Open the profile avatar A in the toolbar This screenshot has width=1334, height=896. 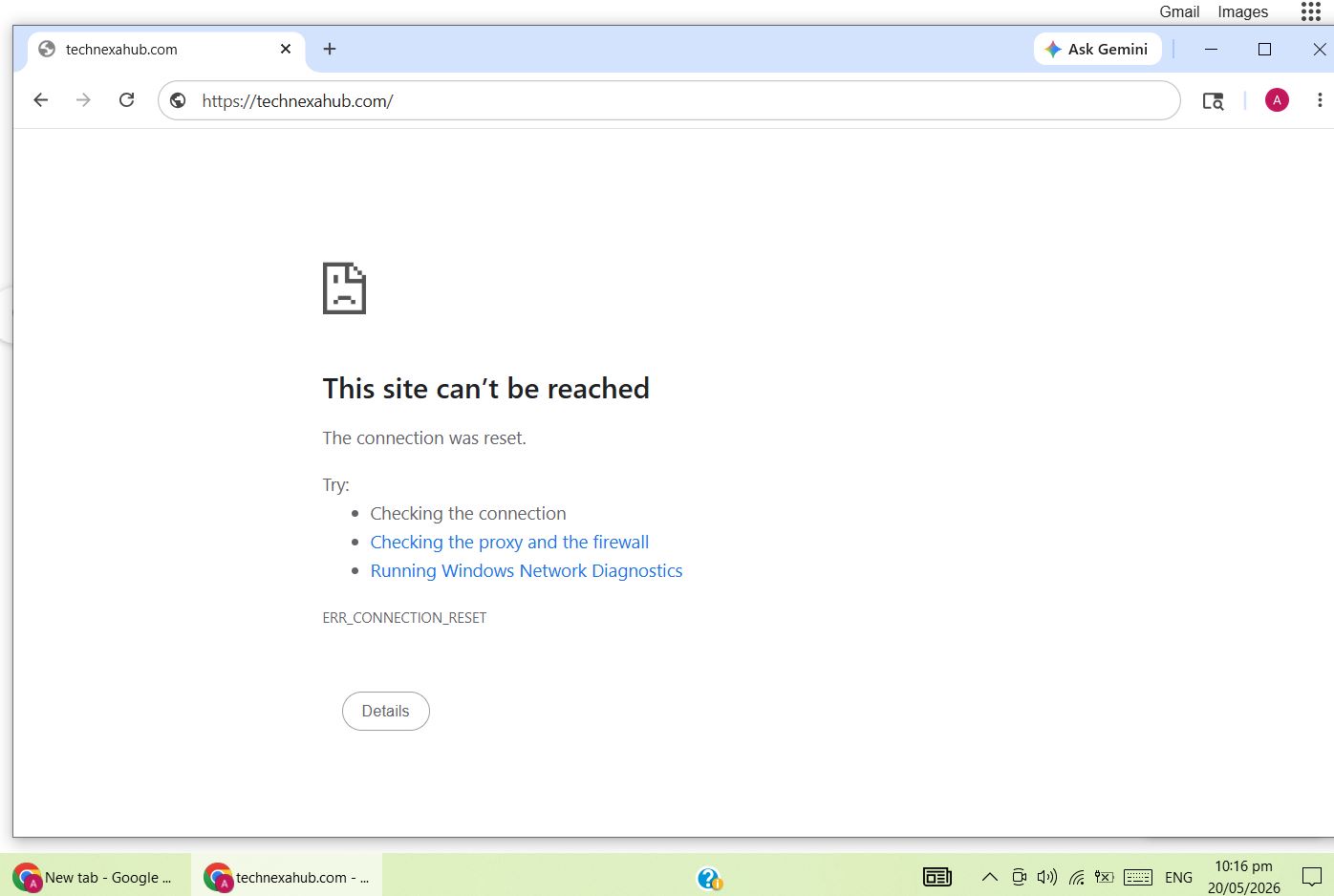pyautogui.click(x=1277, y=100)
